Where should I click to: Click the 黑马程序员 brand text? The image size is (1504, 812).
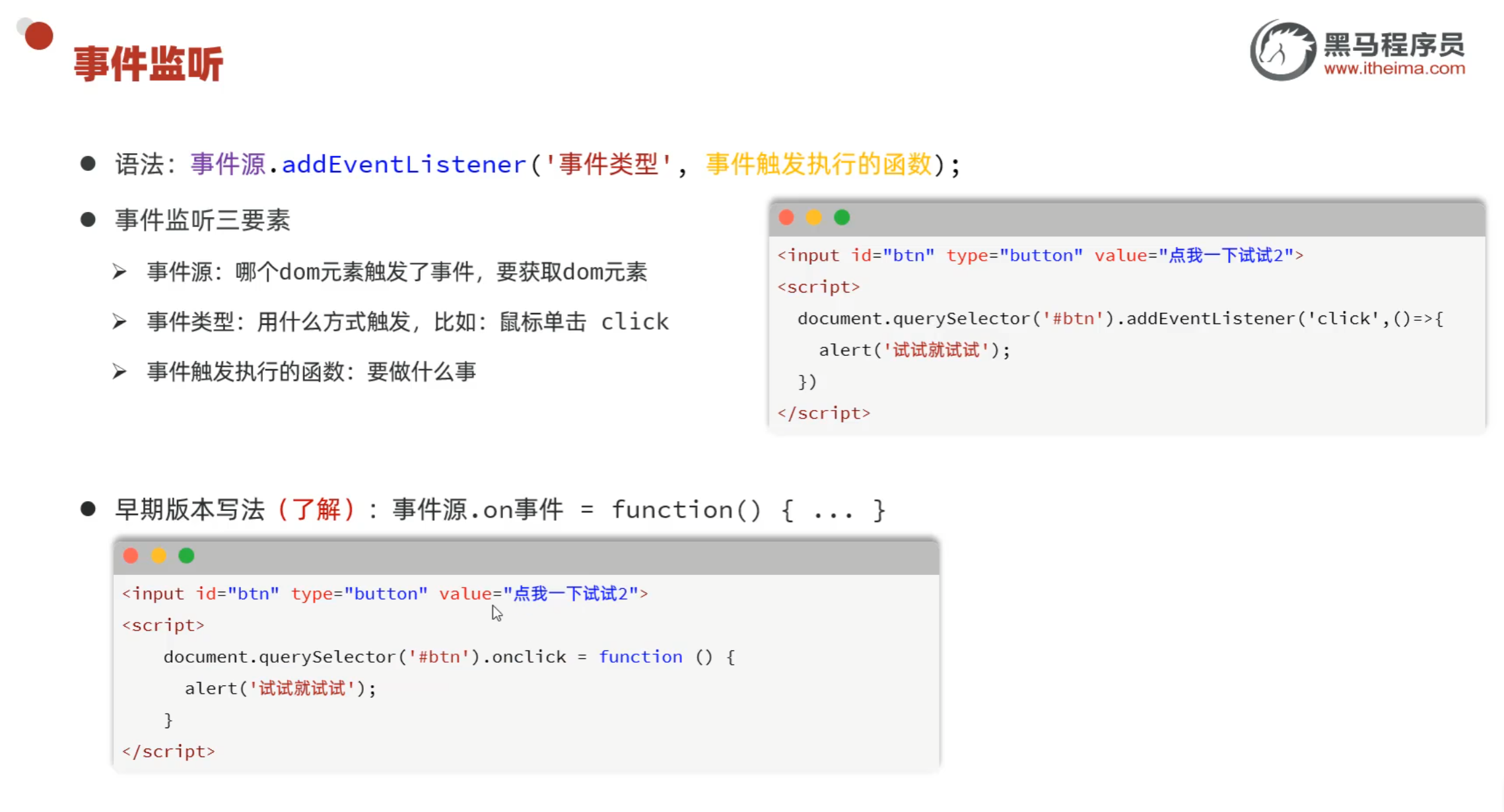1394,45
